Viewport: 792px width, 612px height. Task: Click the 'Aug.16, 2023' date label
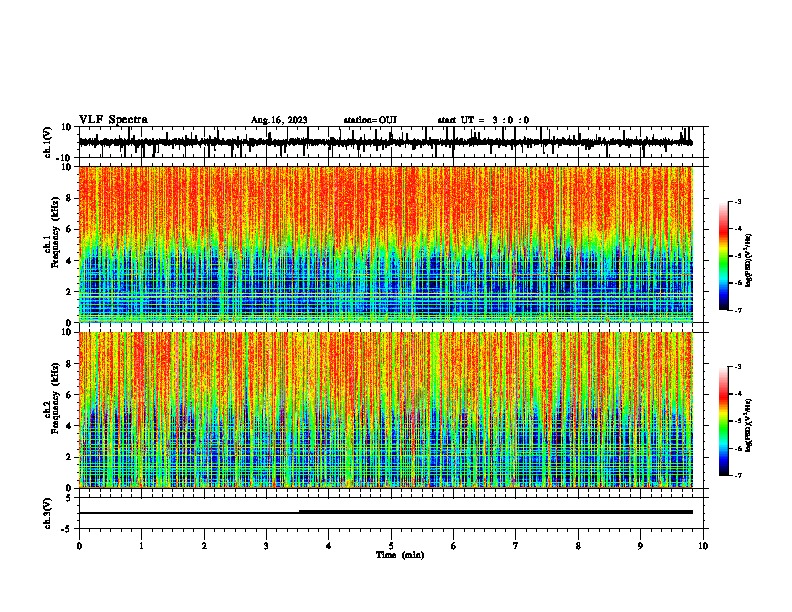click(x=279, y=120)
